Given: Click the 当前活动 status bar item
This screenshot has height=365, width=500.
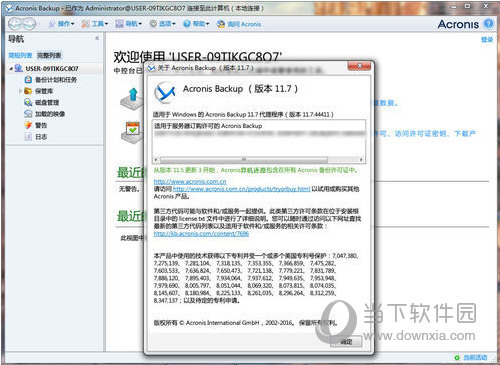Looking at the screenshot, I should [471, 358].
